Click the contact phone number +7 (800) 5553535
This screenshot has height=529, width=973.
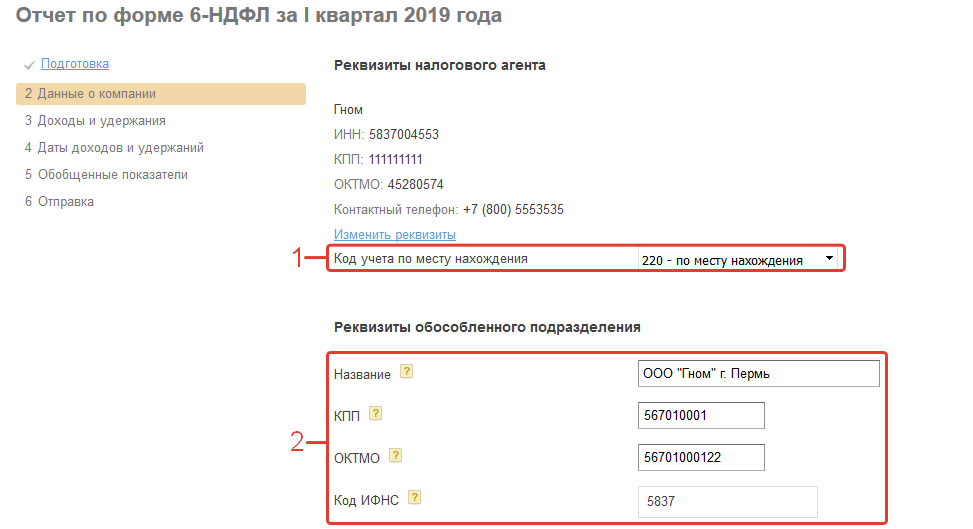pos(513,210)
